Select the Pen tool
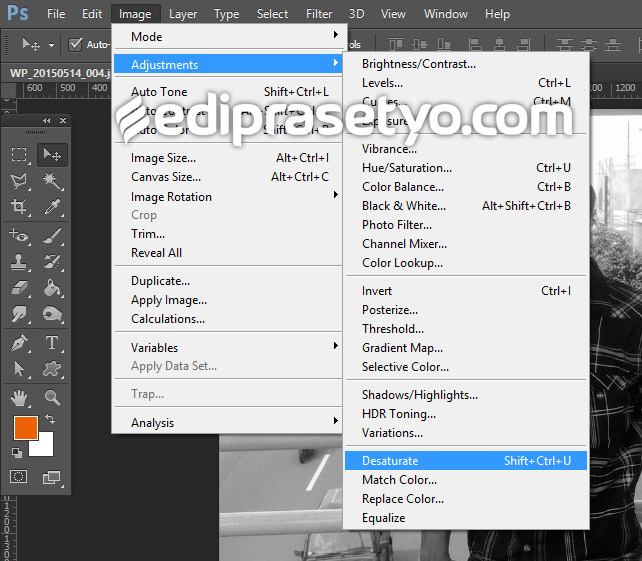This screenshot has height=561, width=642. [x=19, y=343]
